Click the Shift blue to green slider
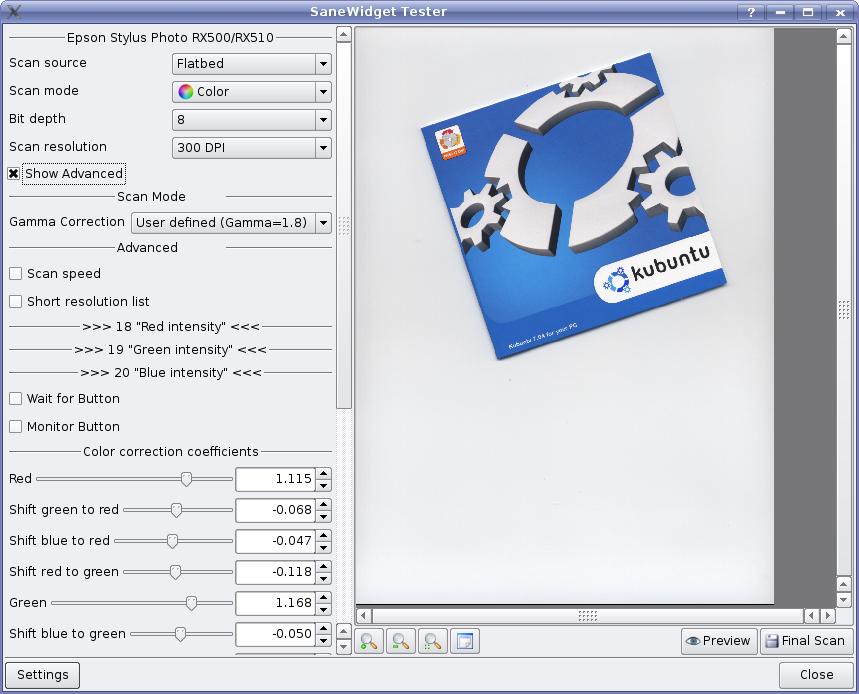The image size is (859, 694). pyautogui.click(x=181, y=634)
